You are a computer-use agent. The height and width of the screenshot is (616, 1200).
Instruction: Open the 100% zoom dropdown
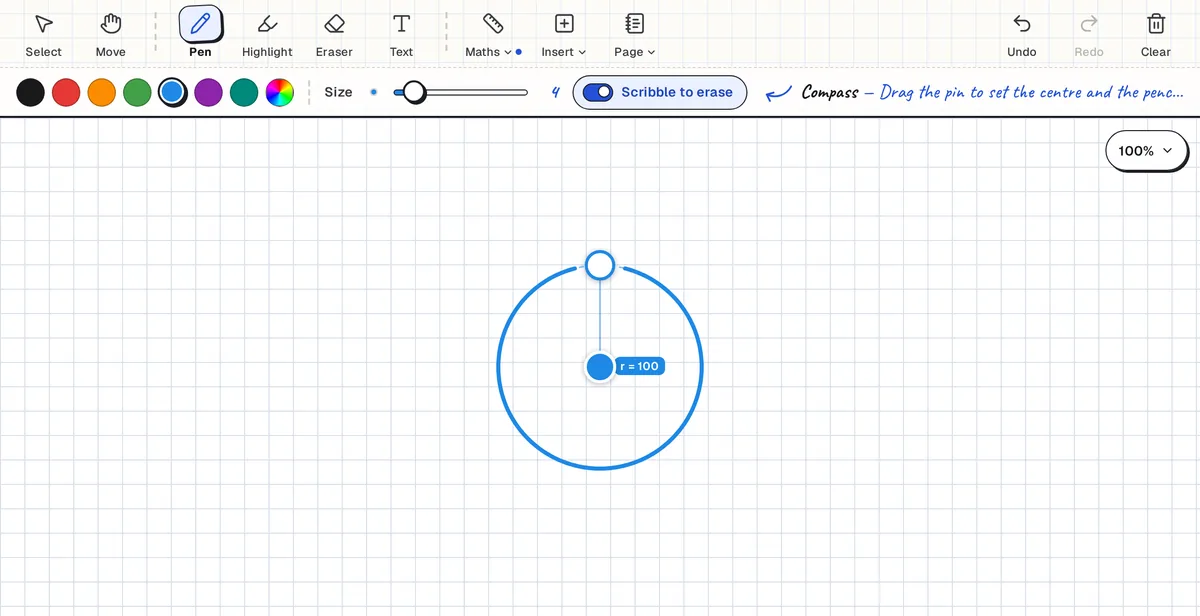[1147, 151]
